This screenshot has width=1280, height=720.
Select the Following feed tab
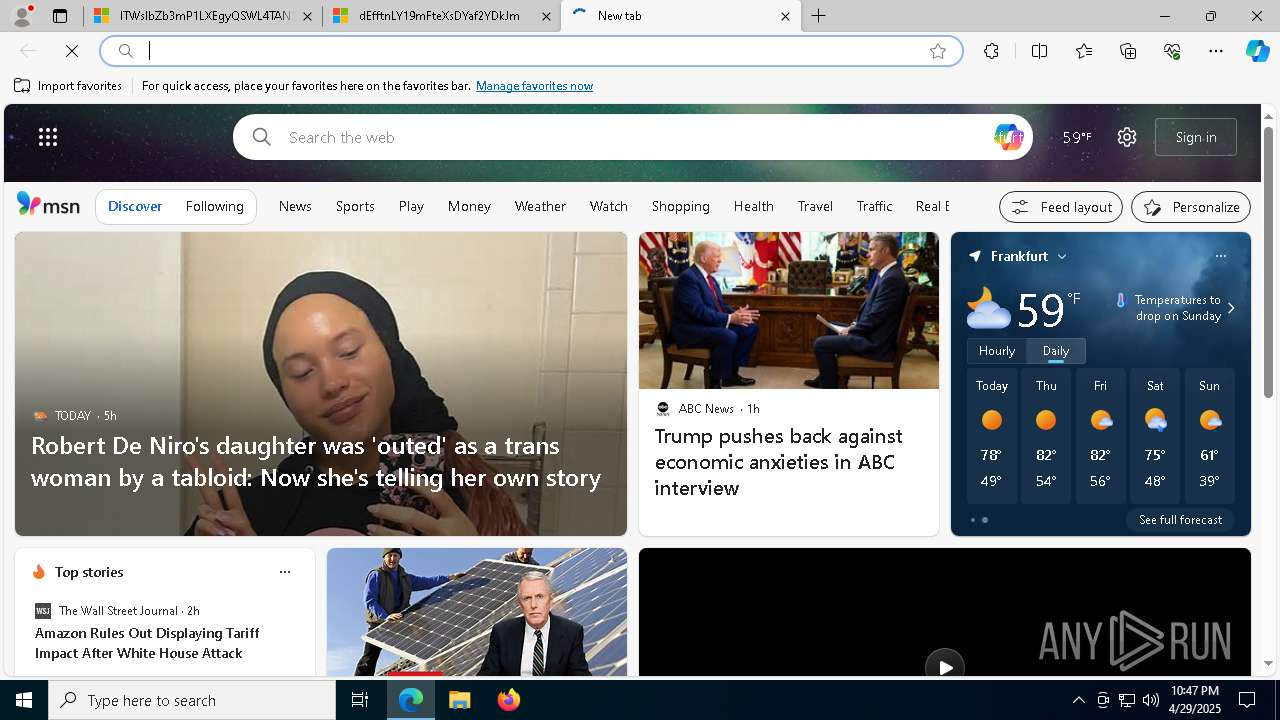pos(214,206)
